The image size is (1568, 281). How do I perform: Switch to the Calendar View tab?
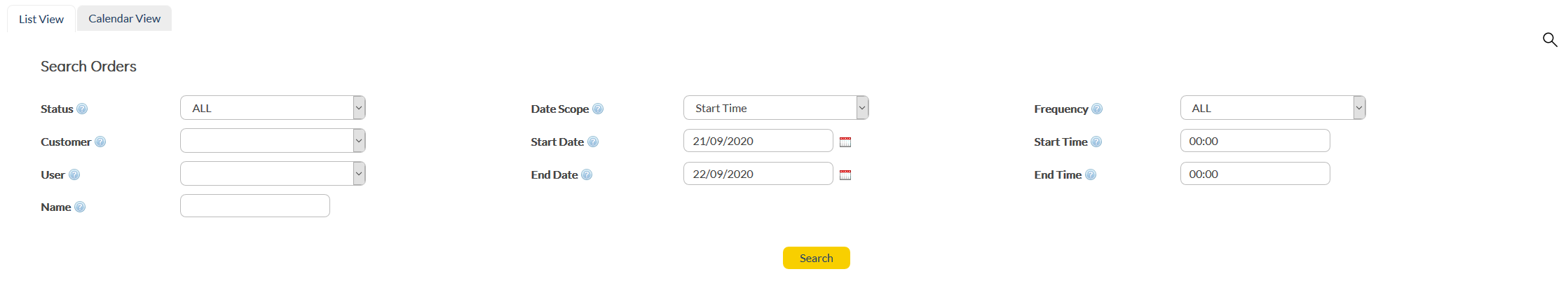124,19
